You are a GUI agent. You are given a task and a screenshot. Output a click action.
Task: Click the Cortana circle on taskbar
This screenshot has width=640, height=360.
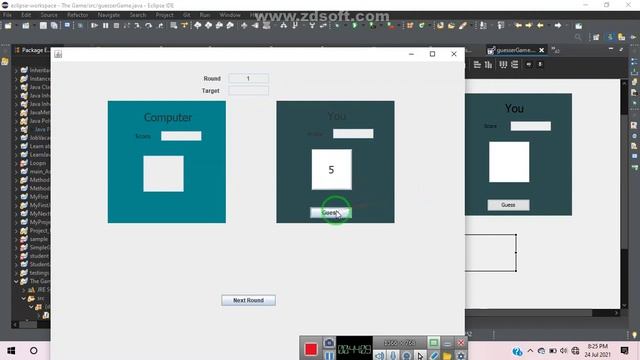(33, 351)
